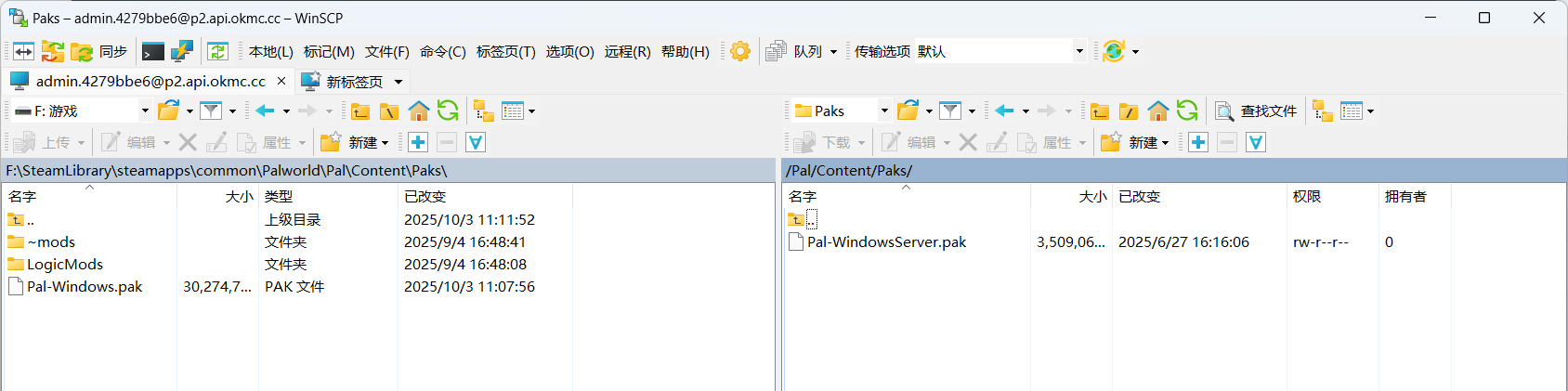1568x391 pixels.
Task: Go to local root directory icon
Action: 389,111
